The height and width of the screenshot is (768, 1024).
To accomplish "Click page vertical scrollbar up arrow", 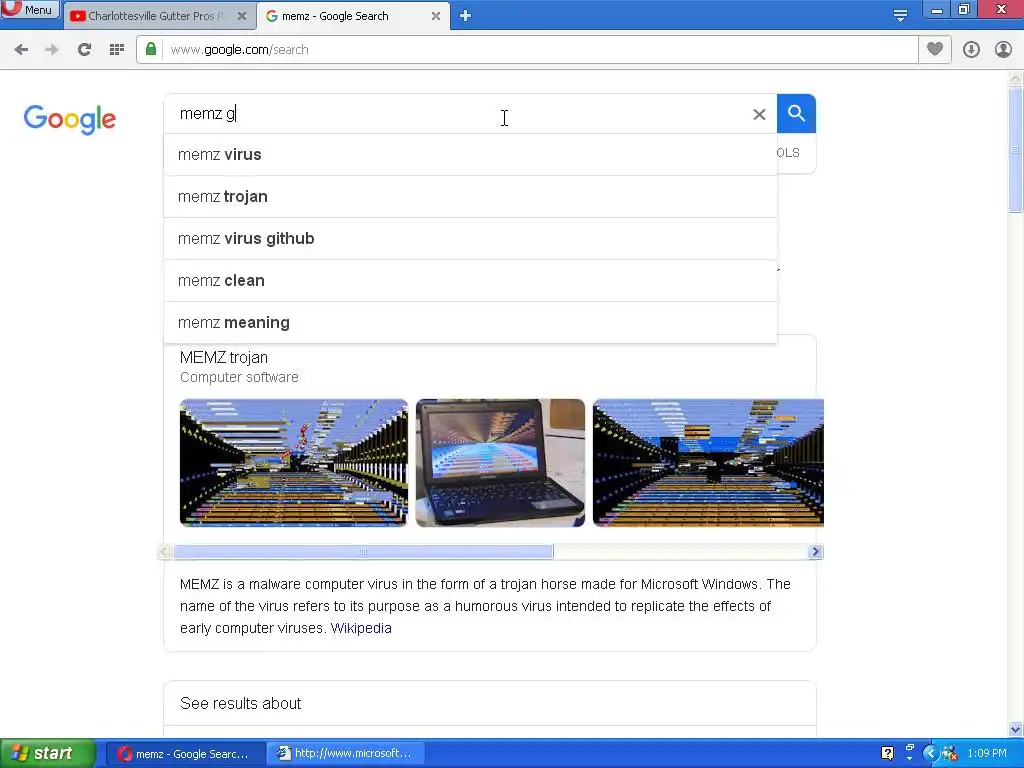I will click(x=1016, y=78).
